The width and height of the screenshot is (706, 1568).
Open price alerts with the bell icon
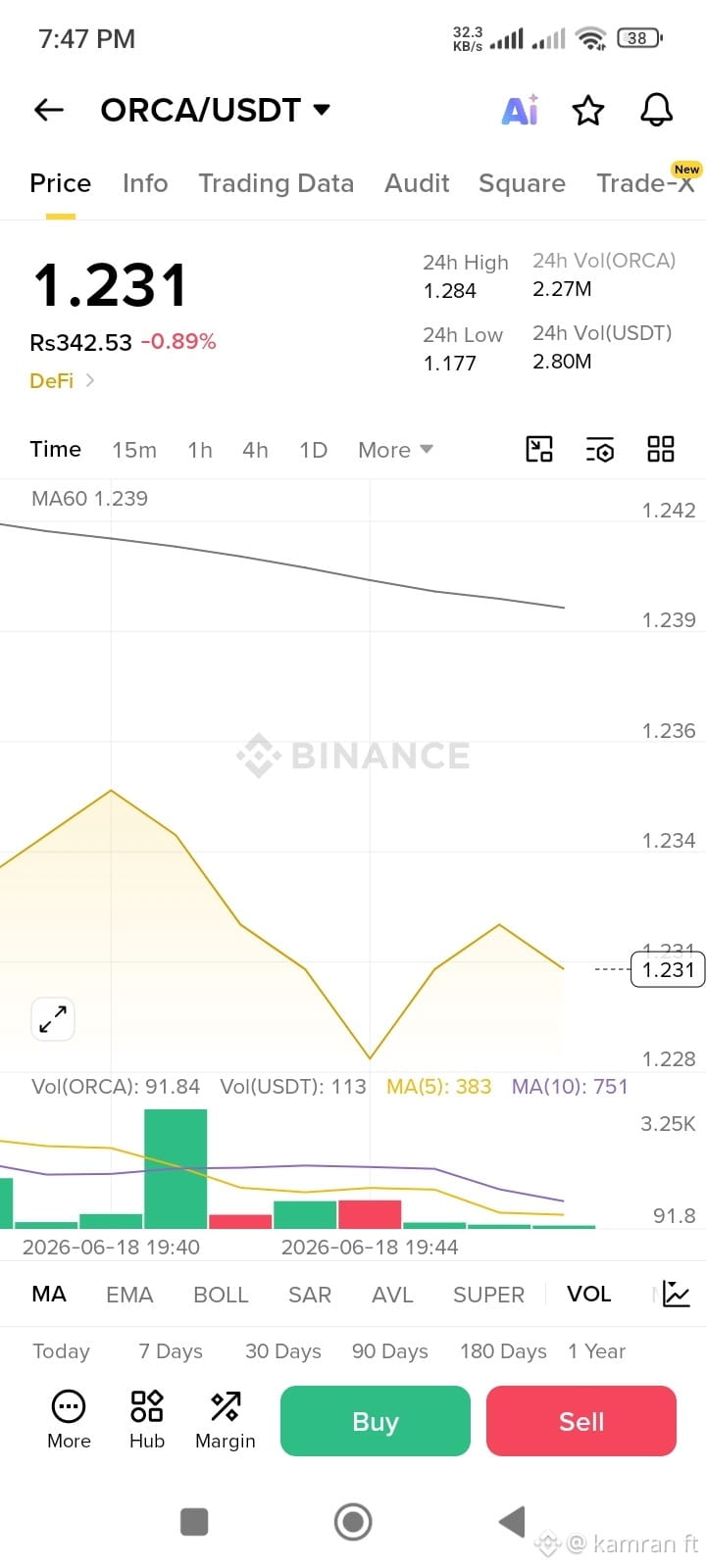point(657,110)
